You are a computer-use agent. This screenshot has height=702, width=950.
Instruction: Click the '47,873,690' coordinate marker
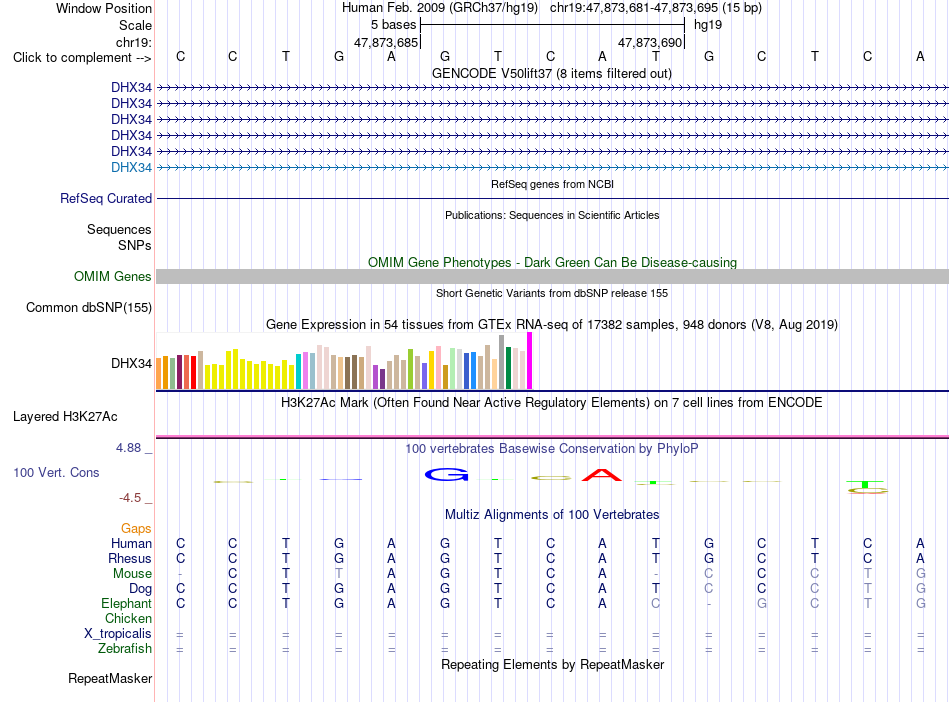tap(650, 42)
